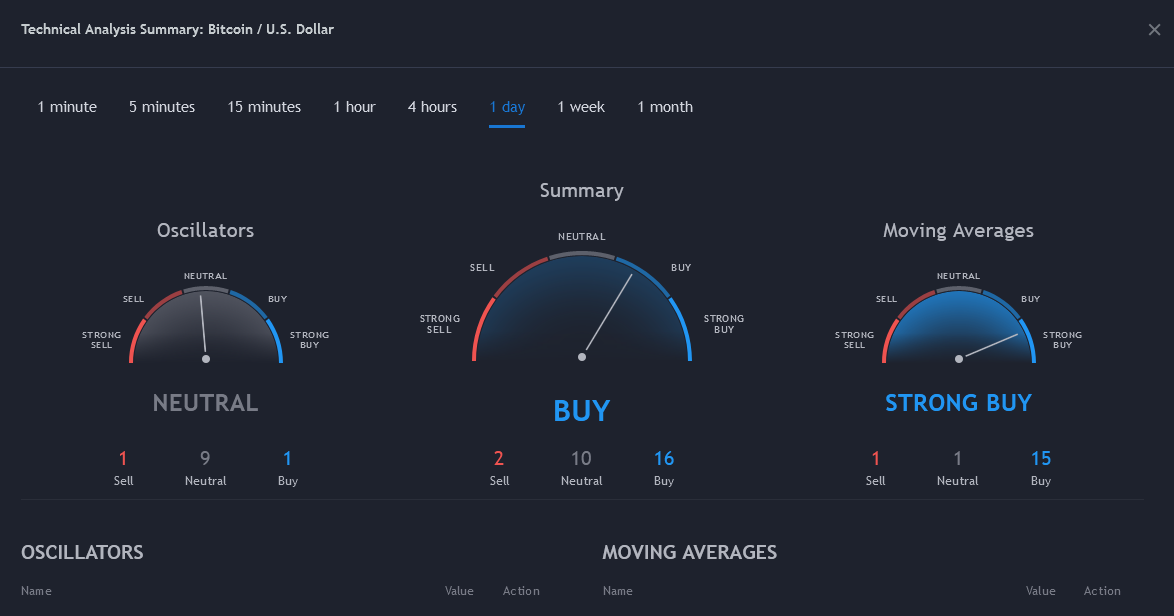Image resolution: width=1174 pixels, height=616 pixels.
Task: Select the 5 minutes timeframe tab
Action: point(162,107)
